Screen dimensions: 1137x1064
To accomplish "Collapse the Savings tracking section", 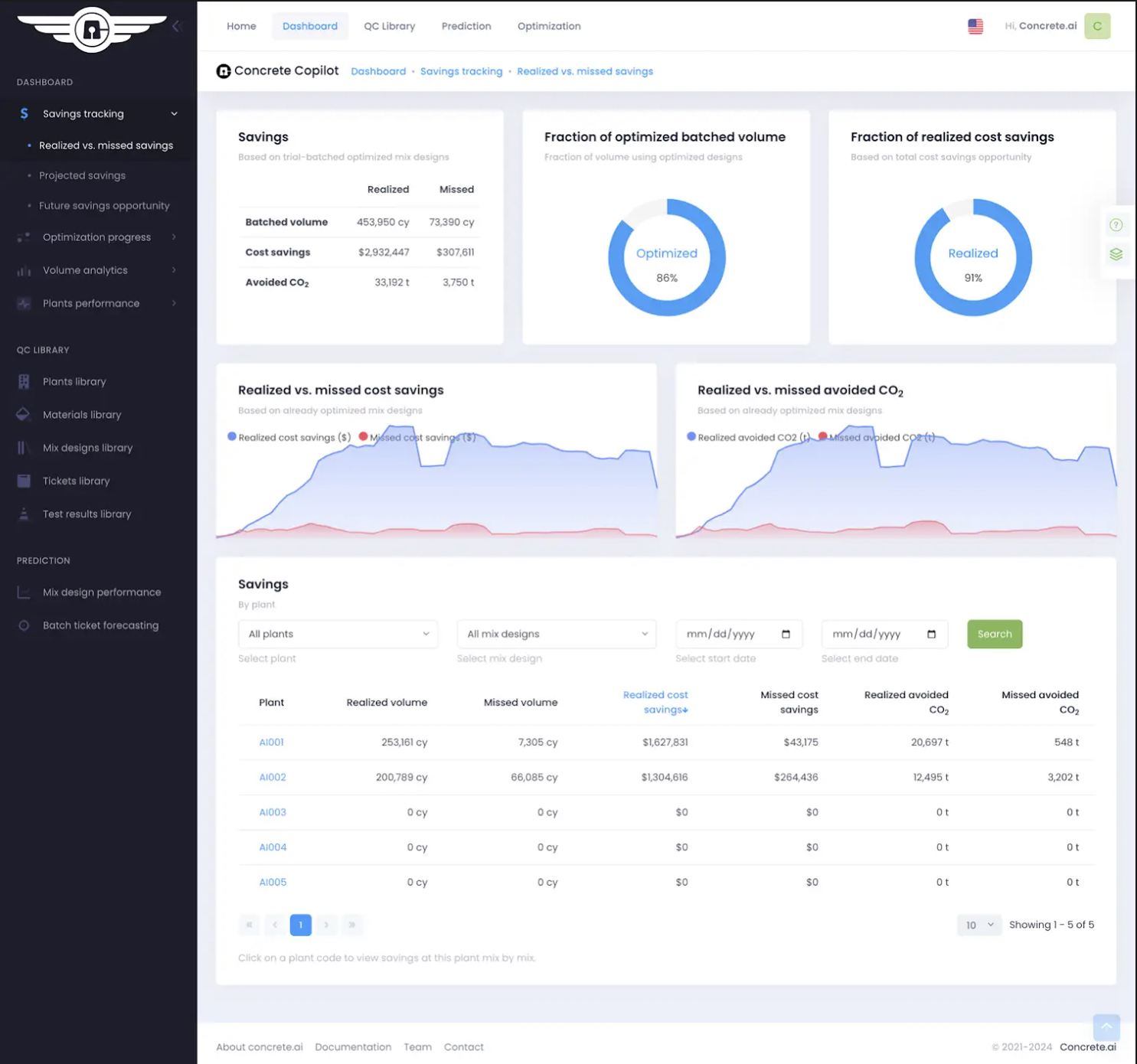I will tap(174, 113).
